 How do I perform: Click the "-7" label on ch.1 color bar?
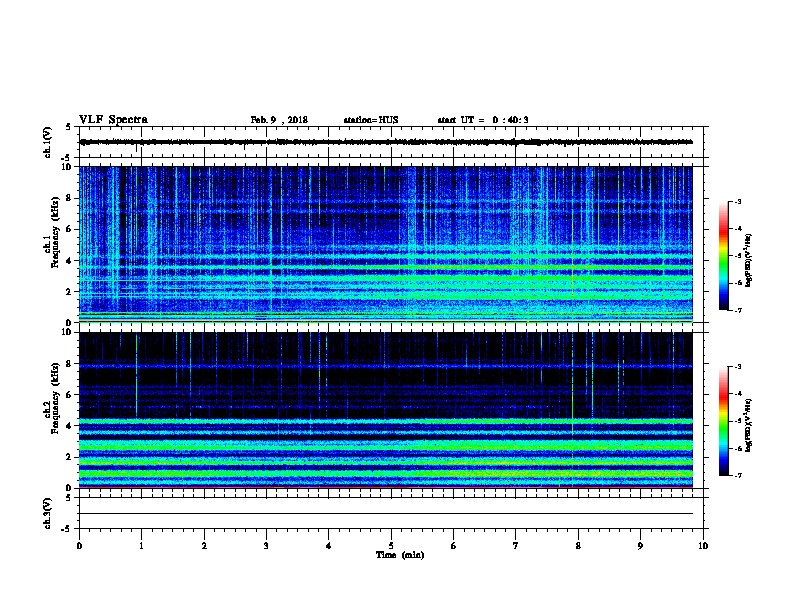pyautogui.click(x=737, y=310)
